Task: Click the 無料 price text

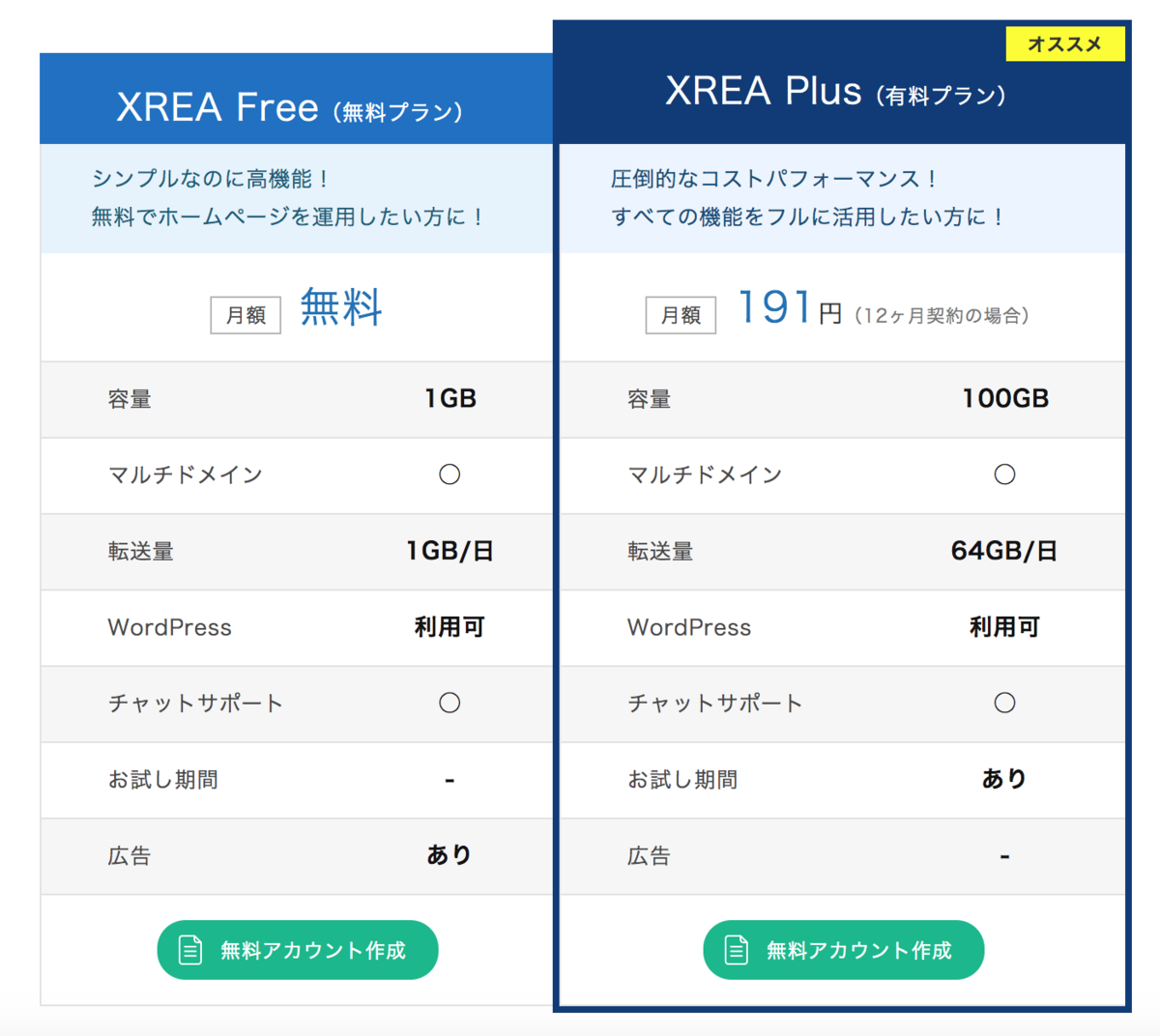Action: pyautogui.click(x=341, y=307)
